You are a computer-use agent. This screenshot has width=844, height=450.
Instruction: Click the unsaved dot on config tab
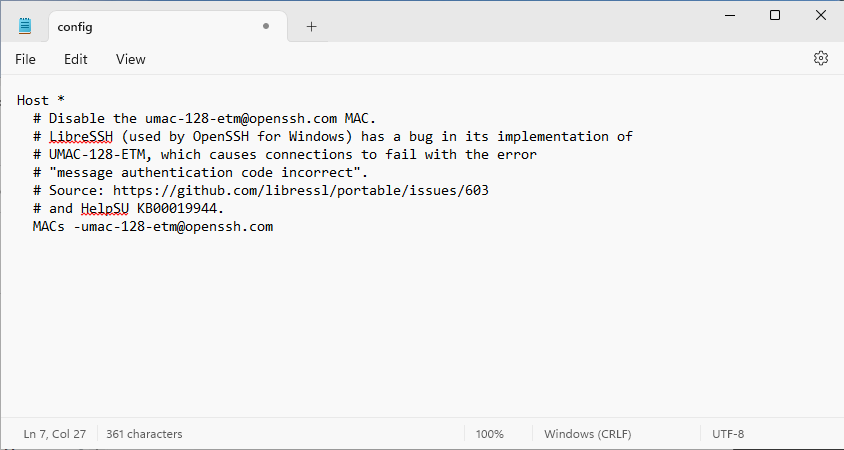tap(265, 26)
